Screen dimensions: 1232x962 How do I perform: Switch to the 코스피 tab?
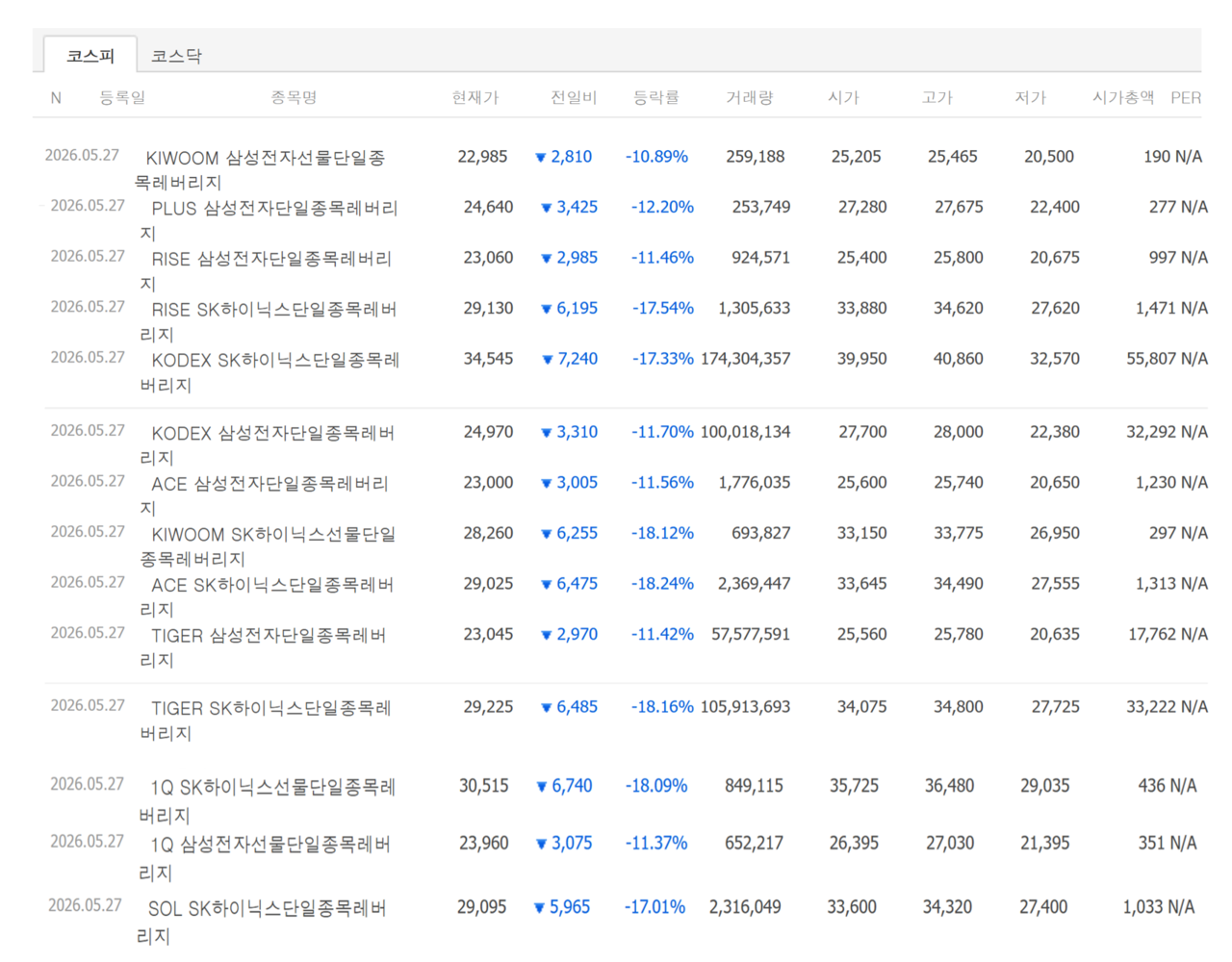pyautogui.click(x=90, y=55)
